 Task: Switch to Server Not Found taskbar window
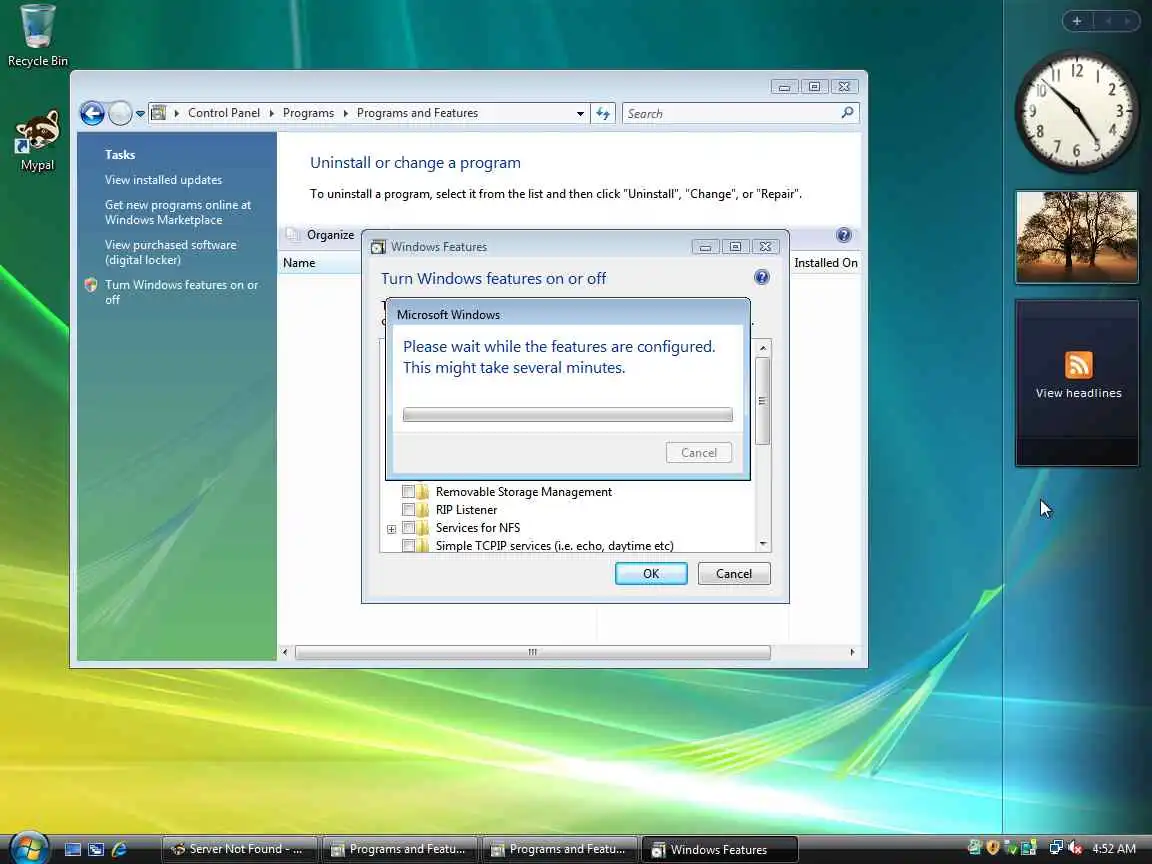[x=240, y=849]
